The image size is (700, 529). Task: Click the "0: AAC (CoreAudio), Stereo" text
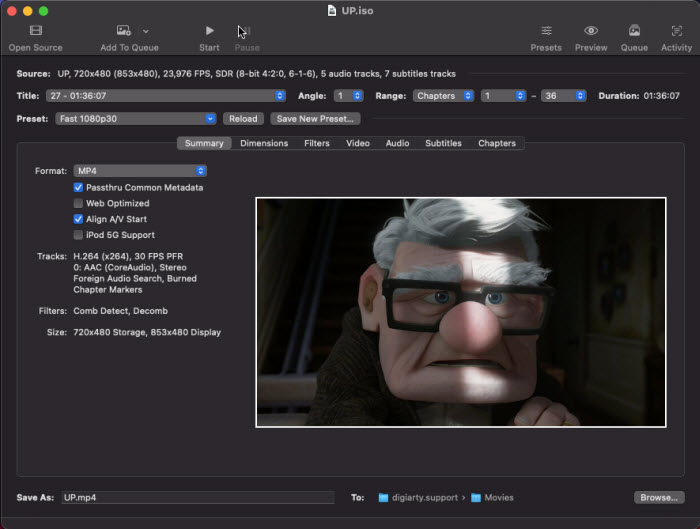[130, 267]
